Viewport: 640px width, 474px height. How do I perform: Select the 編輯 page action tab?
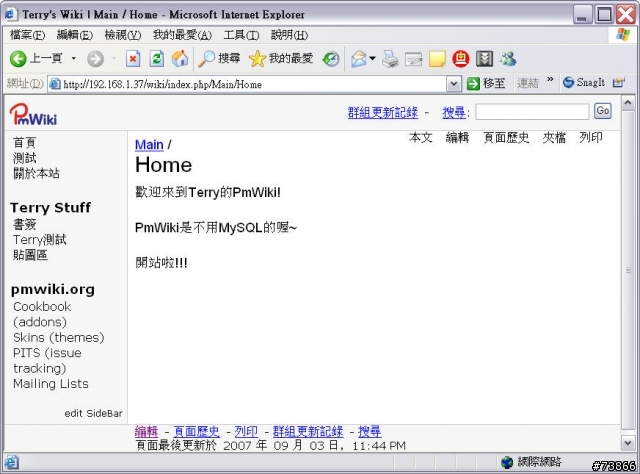click(457, 138)
